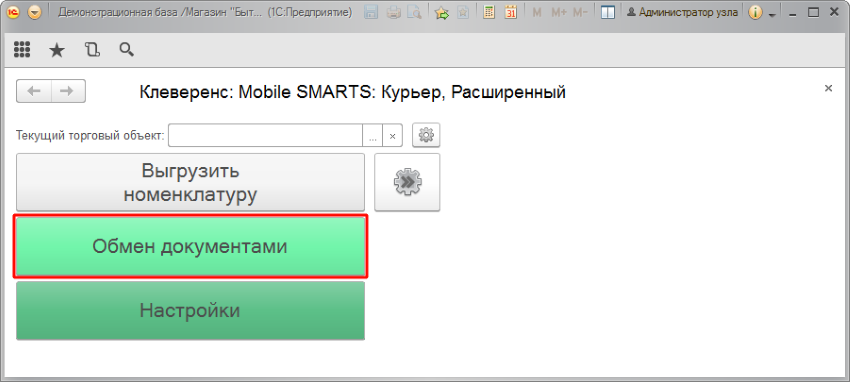Click the gear button beside trade object

(x=426, y=135)
